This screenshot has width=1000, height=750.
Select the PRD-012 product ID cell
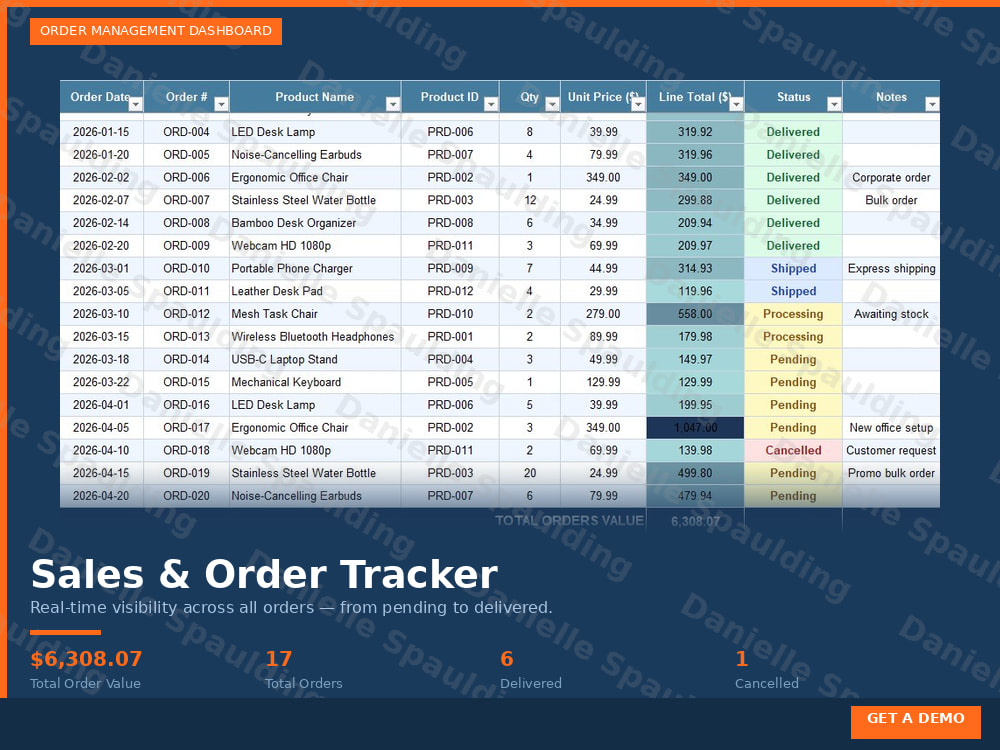tap(450, 291)
